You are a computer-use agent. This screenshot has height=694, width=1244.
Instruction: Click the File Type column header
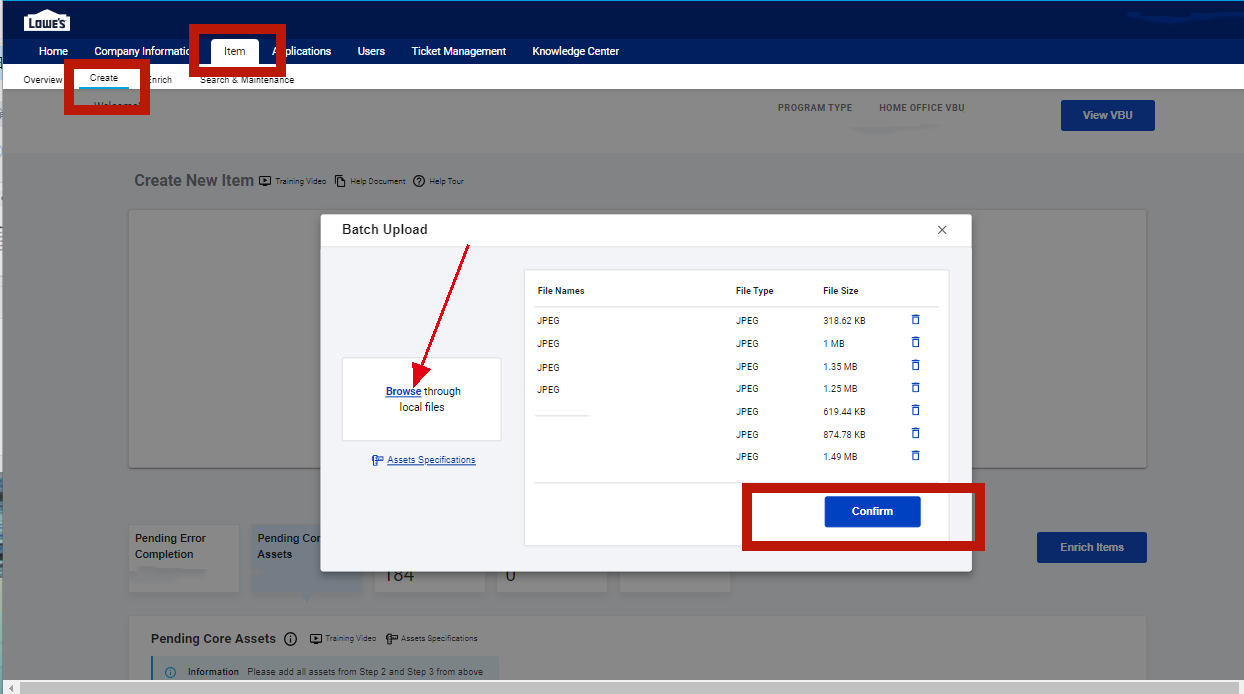click(x=755, y=291)
